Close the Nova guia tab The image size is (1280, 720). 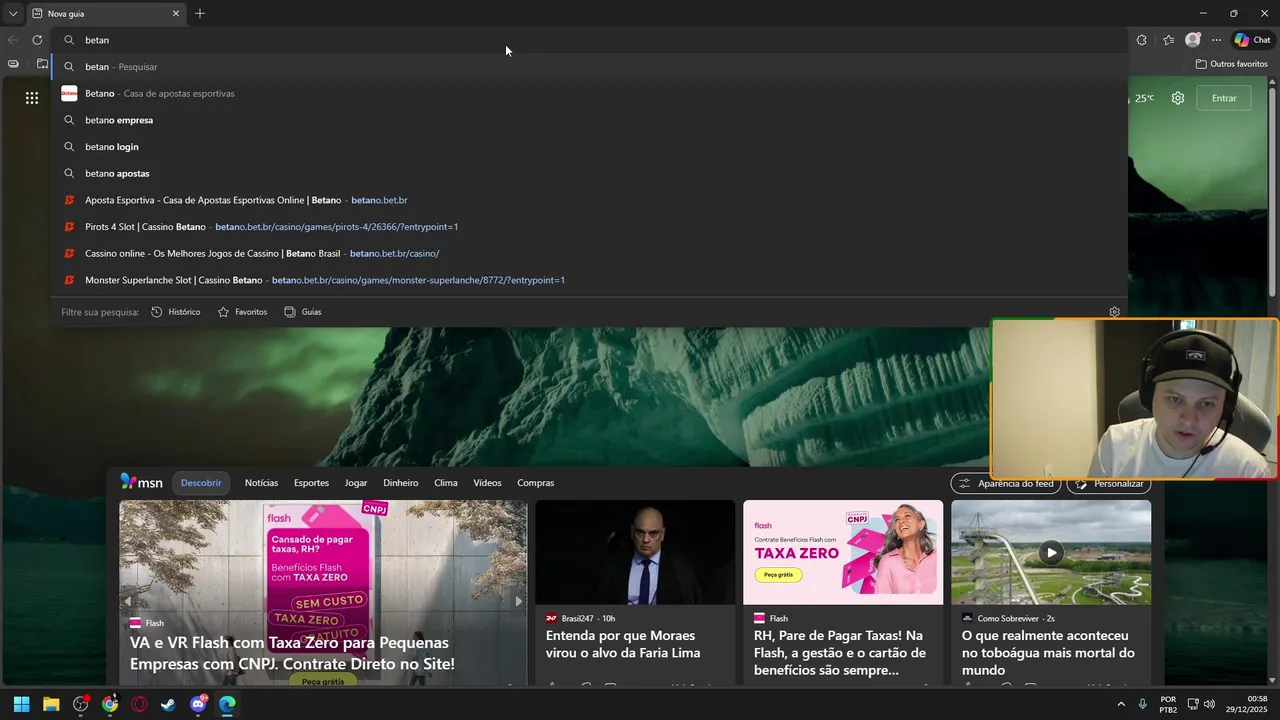[x=176, y=14]
